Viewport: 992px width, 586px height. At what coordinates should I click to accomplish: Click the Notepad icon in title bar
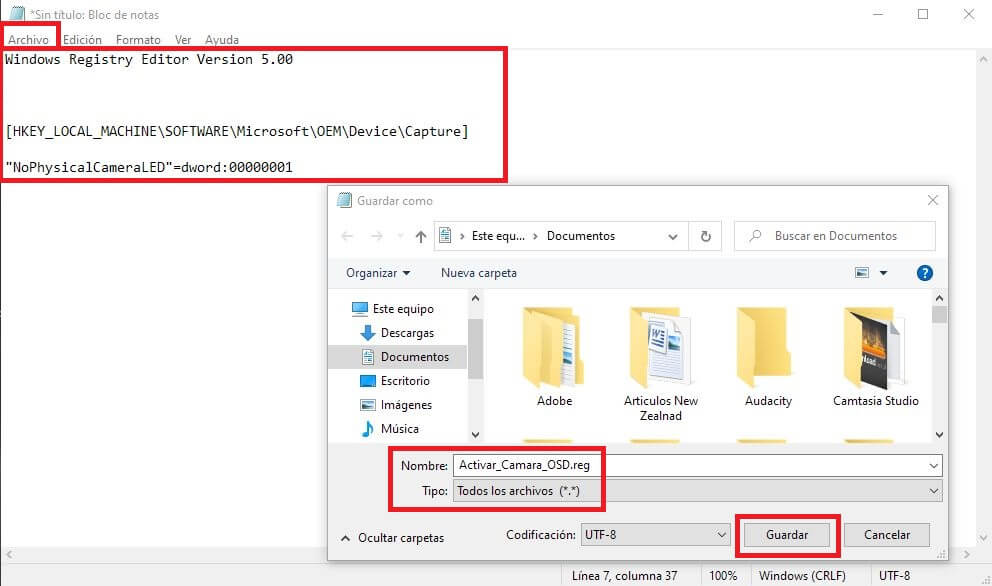(17, 13)
